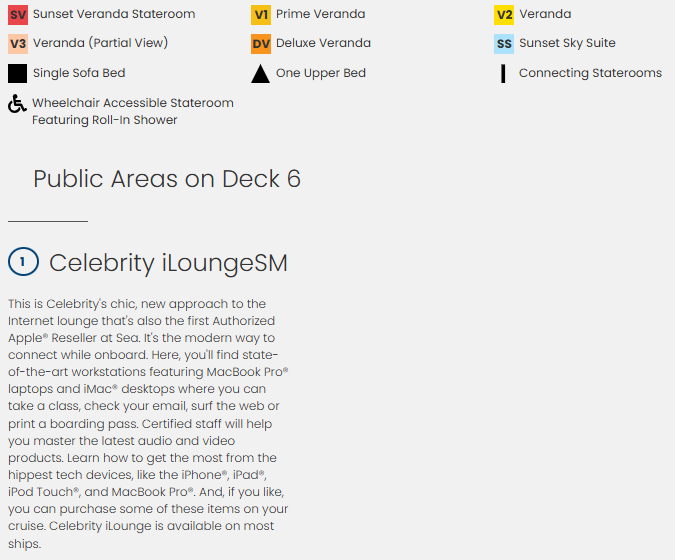The image size is (675, 560).
Task: Select the Sunset Veranda Stateroom label
Action: (x=114, y=15)
